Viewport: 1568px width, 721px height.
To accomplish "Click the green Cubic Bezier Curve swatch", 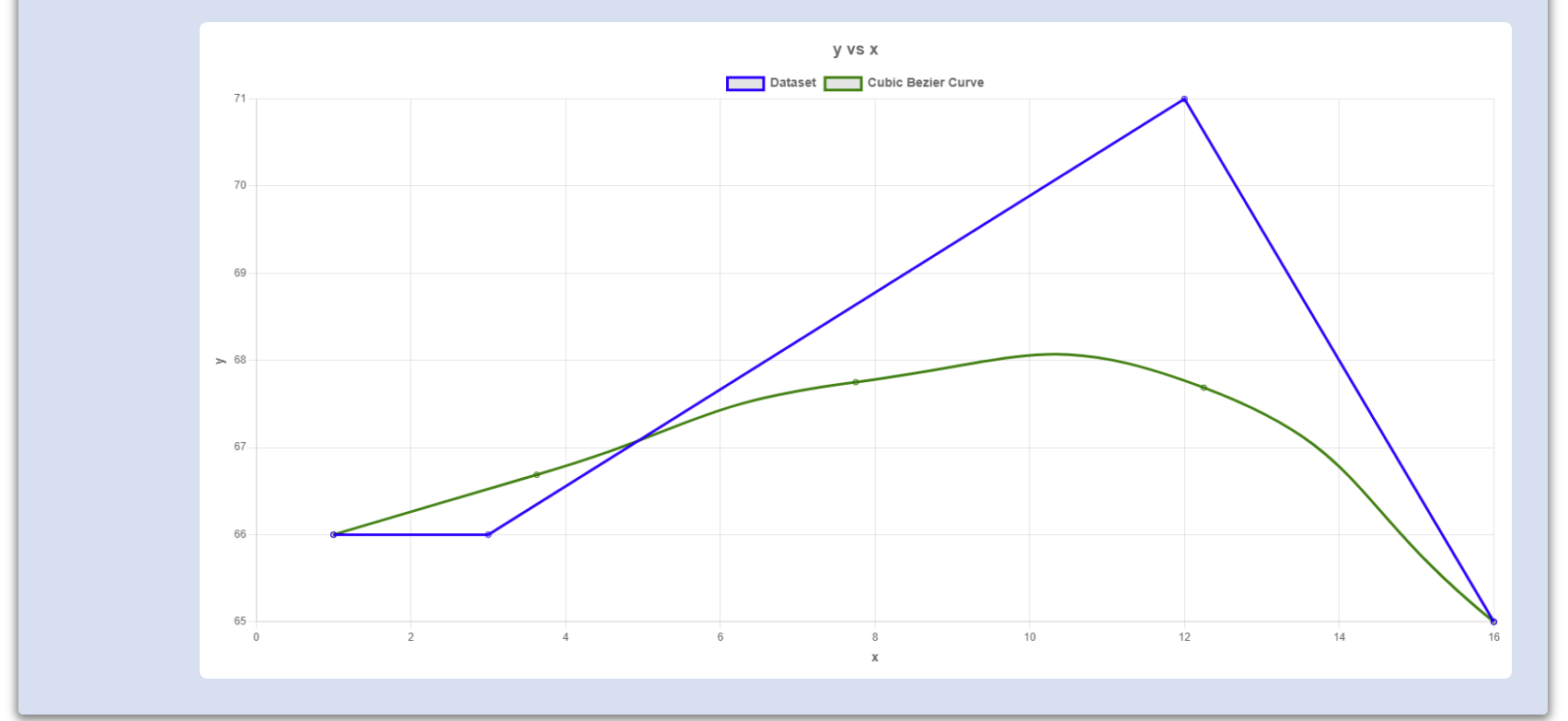I will [842, 83].
